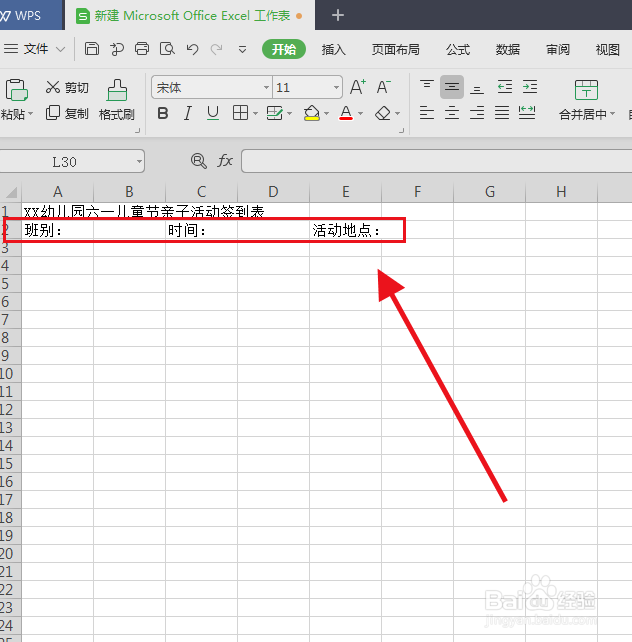The image size is (632, 642).
Task: Open the 文件 File menu
Action: 34,49
